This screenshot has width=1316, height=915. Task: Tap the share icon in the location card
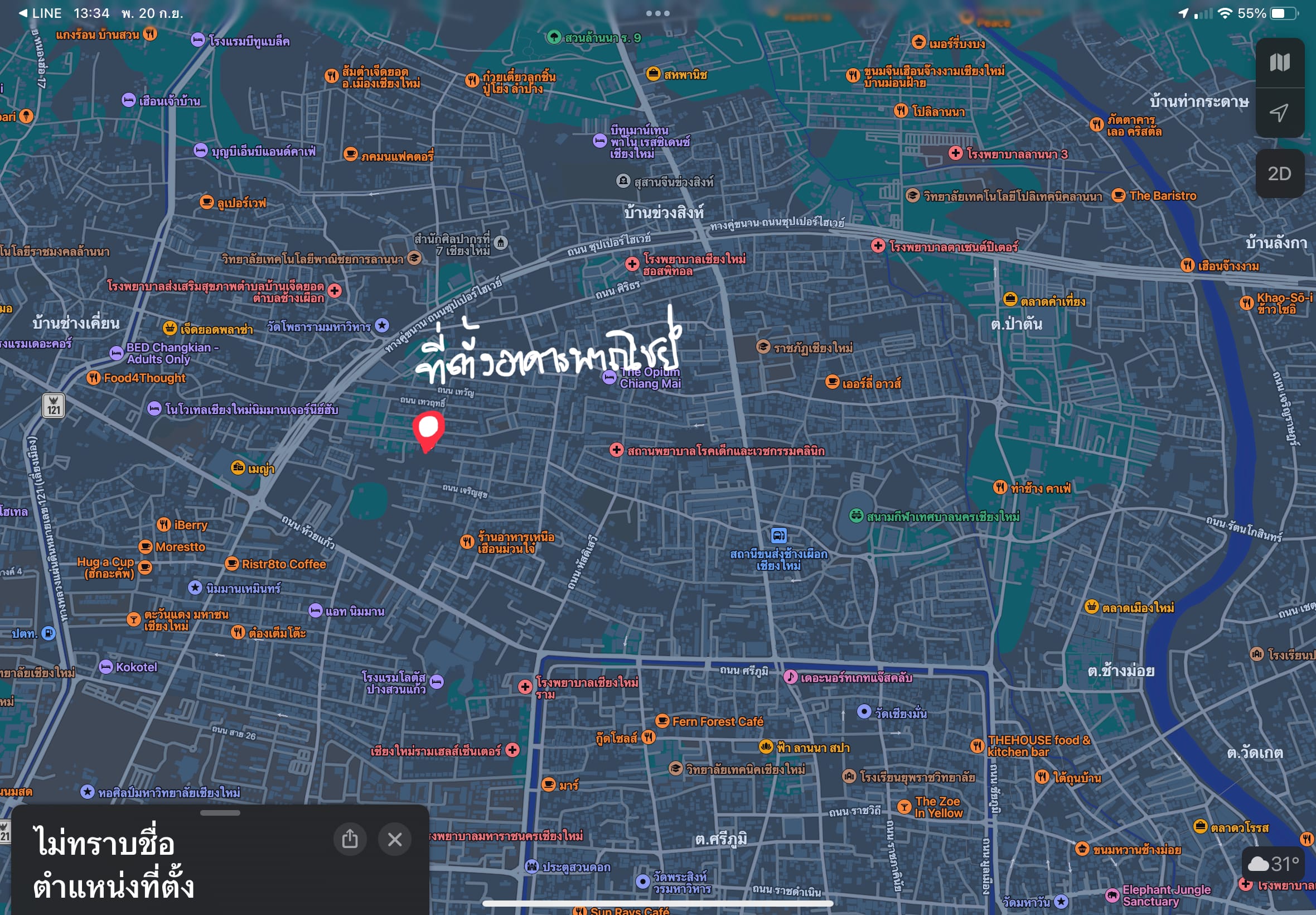pyautogui.click(x=350, y=839)
